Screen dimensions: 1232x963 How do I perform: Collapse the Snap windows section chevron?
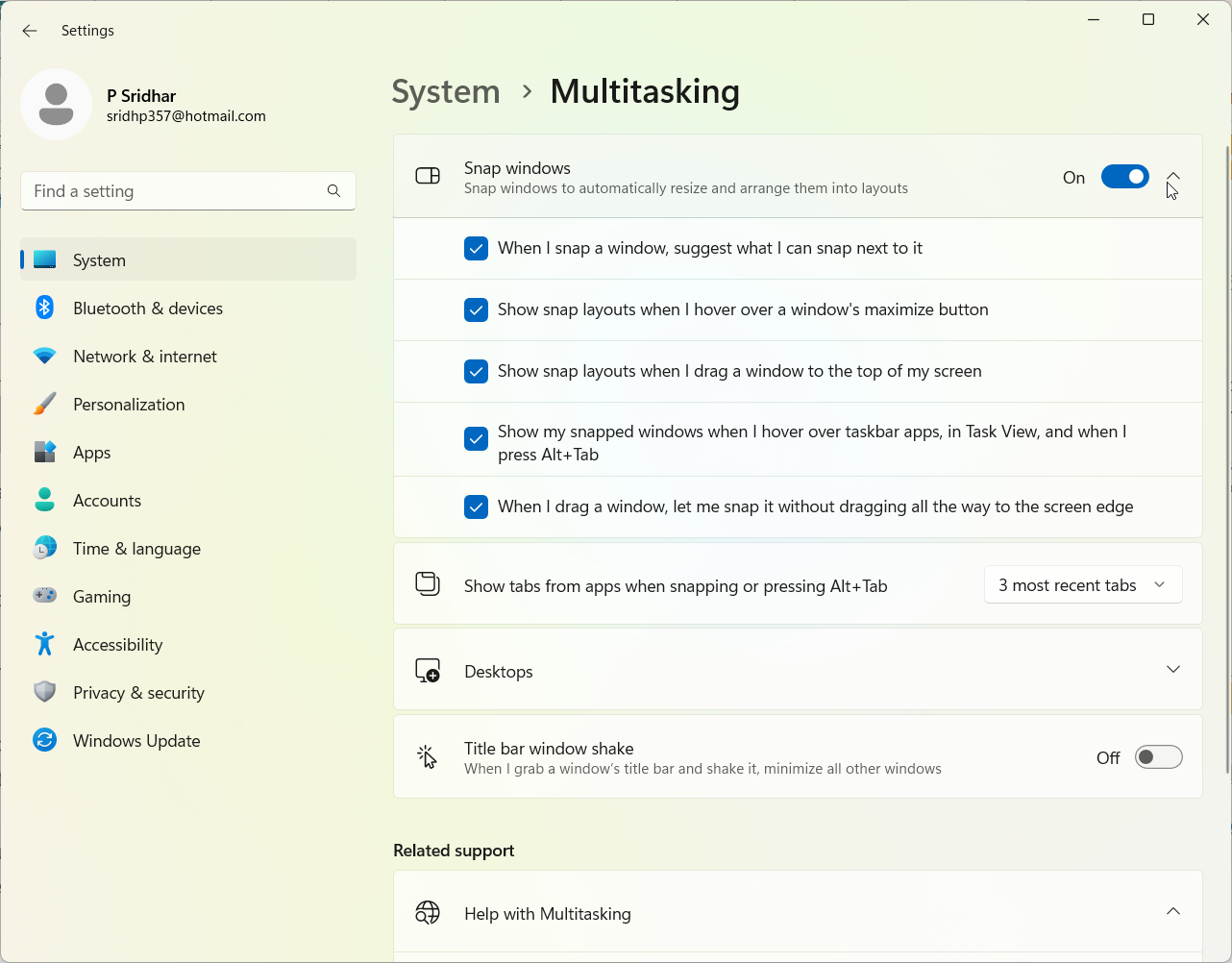[1173, 177]
